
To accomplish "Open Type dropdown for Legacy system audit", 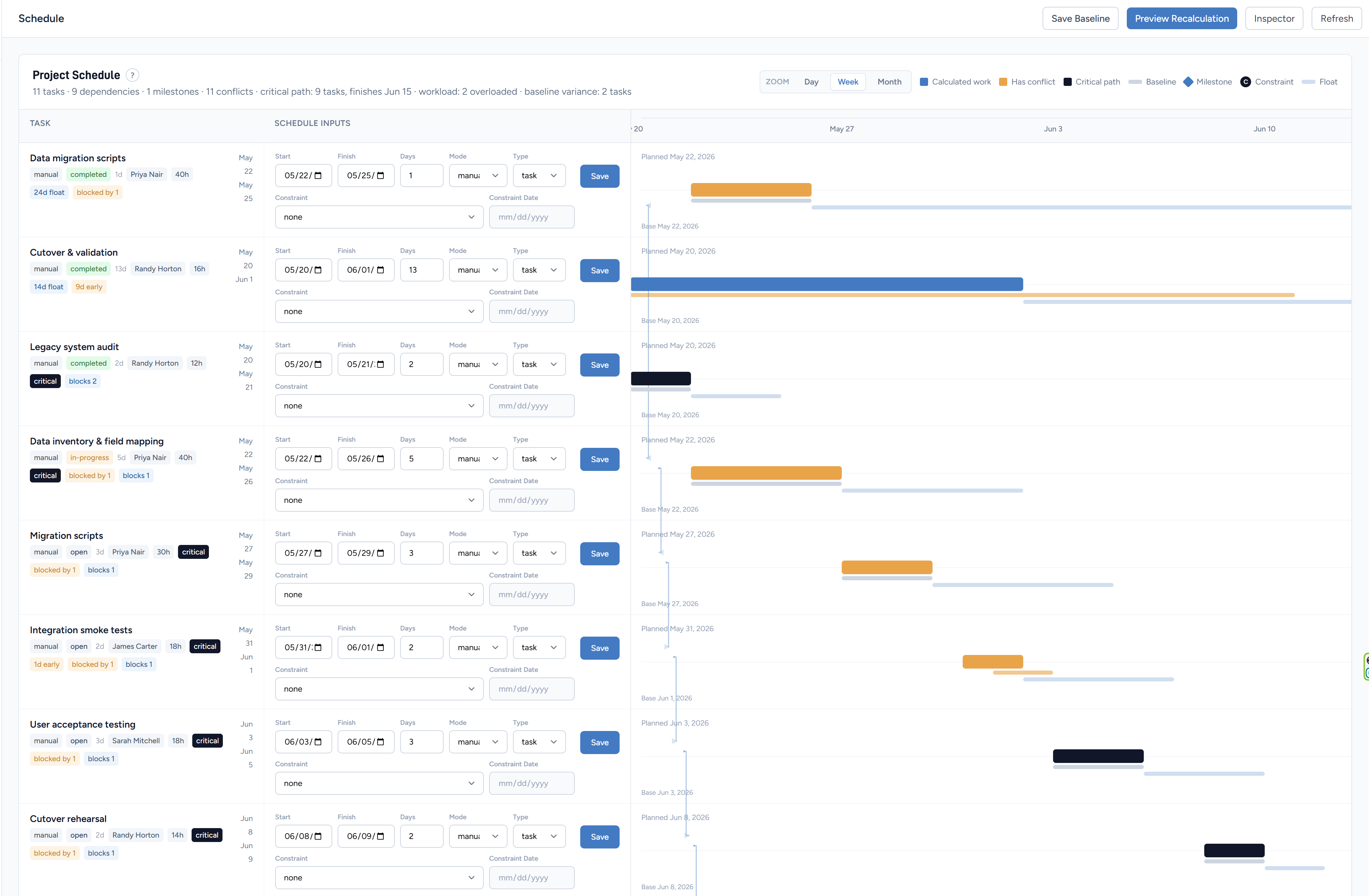I will 539,364.
